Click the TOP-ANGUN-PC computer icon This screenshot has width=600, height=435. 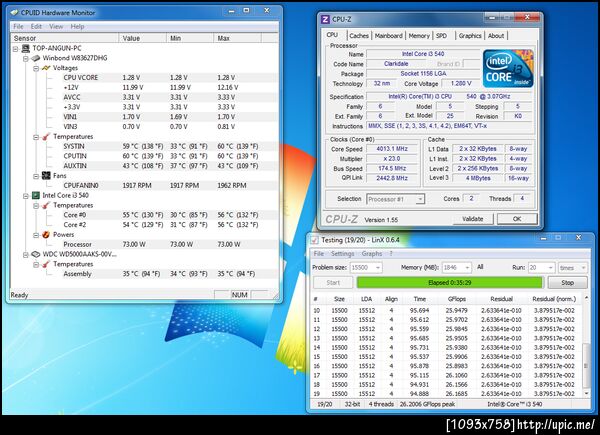click(x=26, y=48)
